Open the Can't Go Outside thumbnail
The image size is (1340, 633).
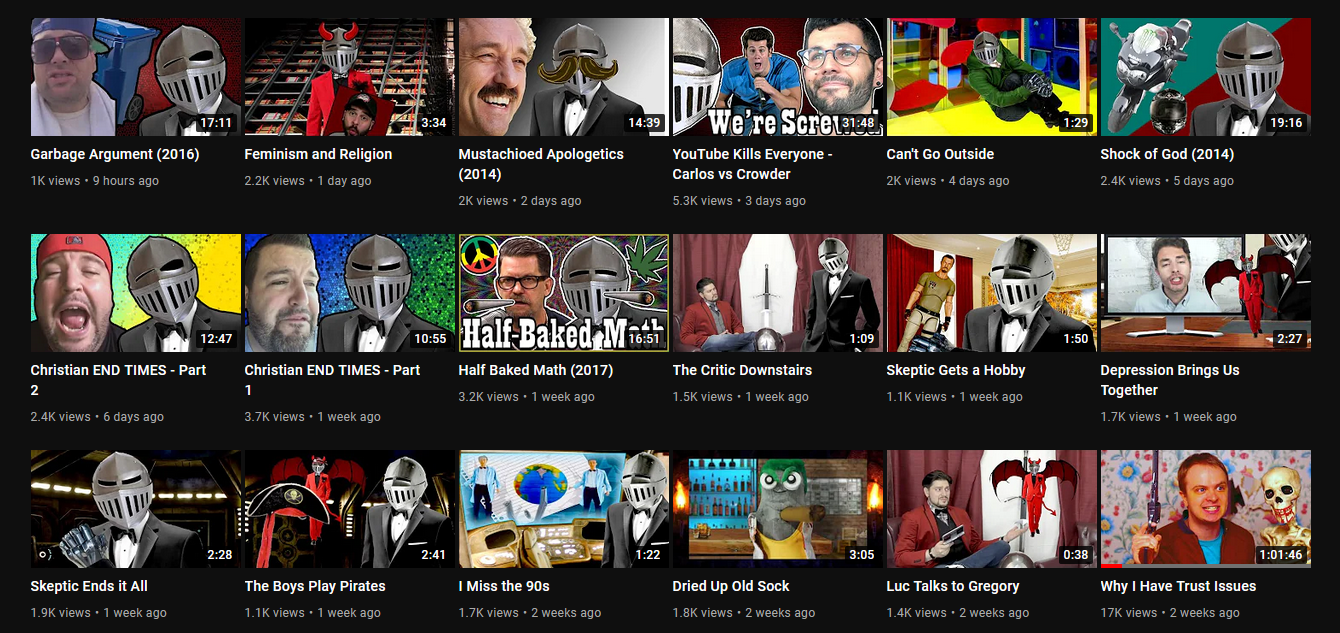coord(992,77)
